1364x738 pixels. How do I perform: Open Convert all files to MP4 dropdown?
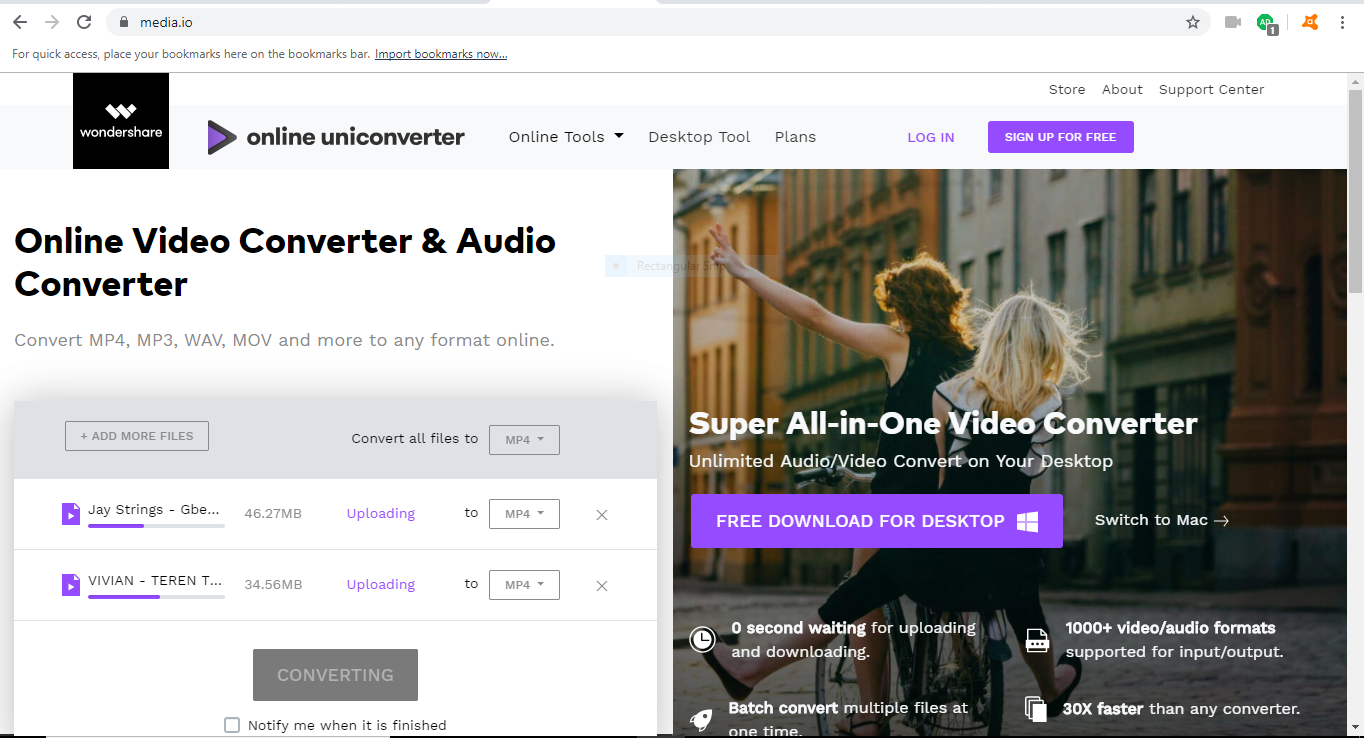524,440
